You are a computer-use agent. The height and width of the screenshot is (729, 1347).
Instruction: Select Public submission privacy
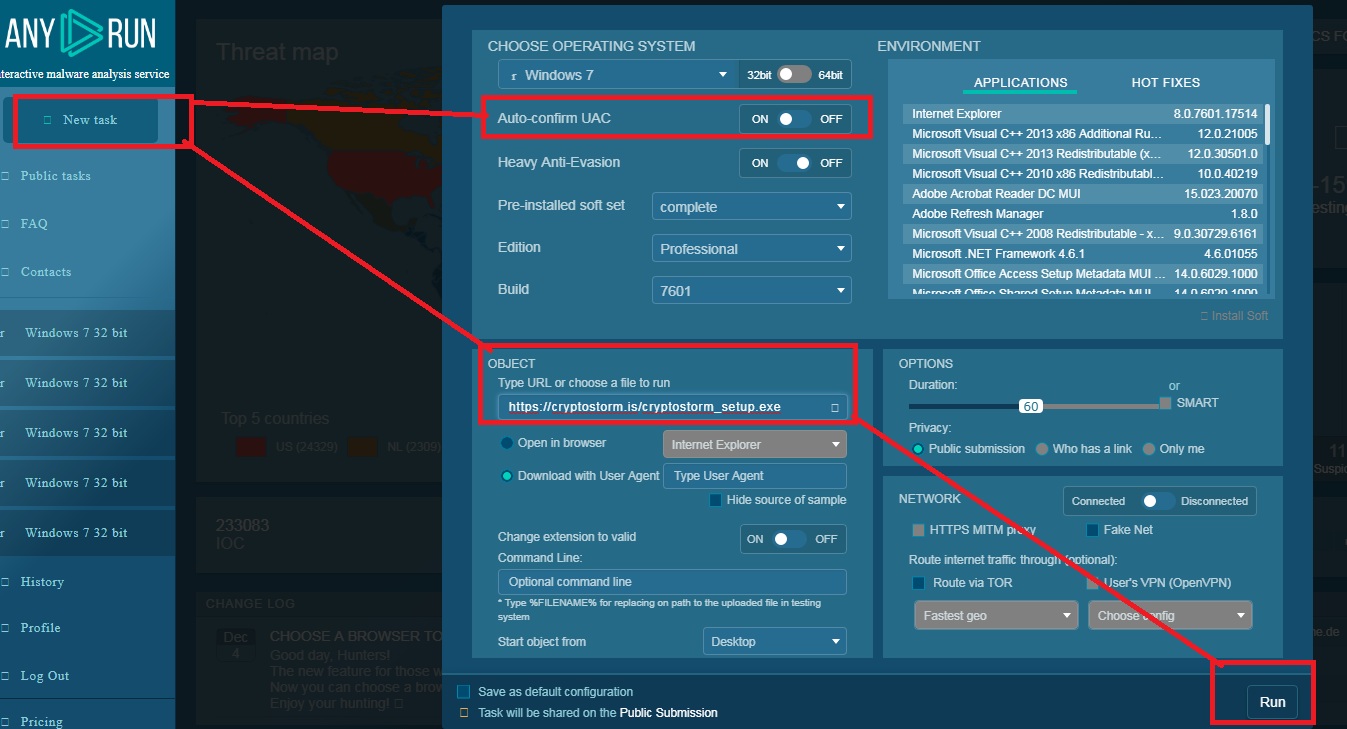click(x=919, y=449)
